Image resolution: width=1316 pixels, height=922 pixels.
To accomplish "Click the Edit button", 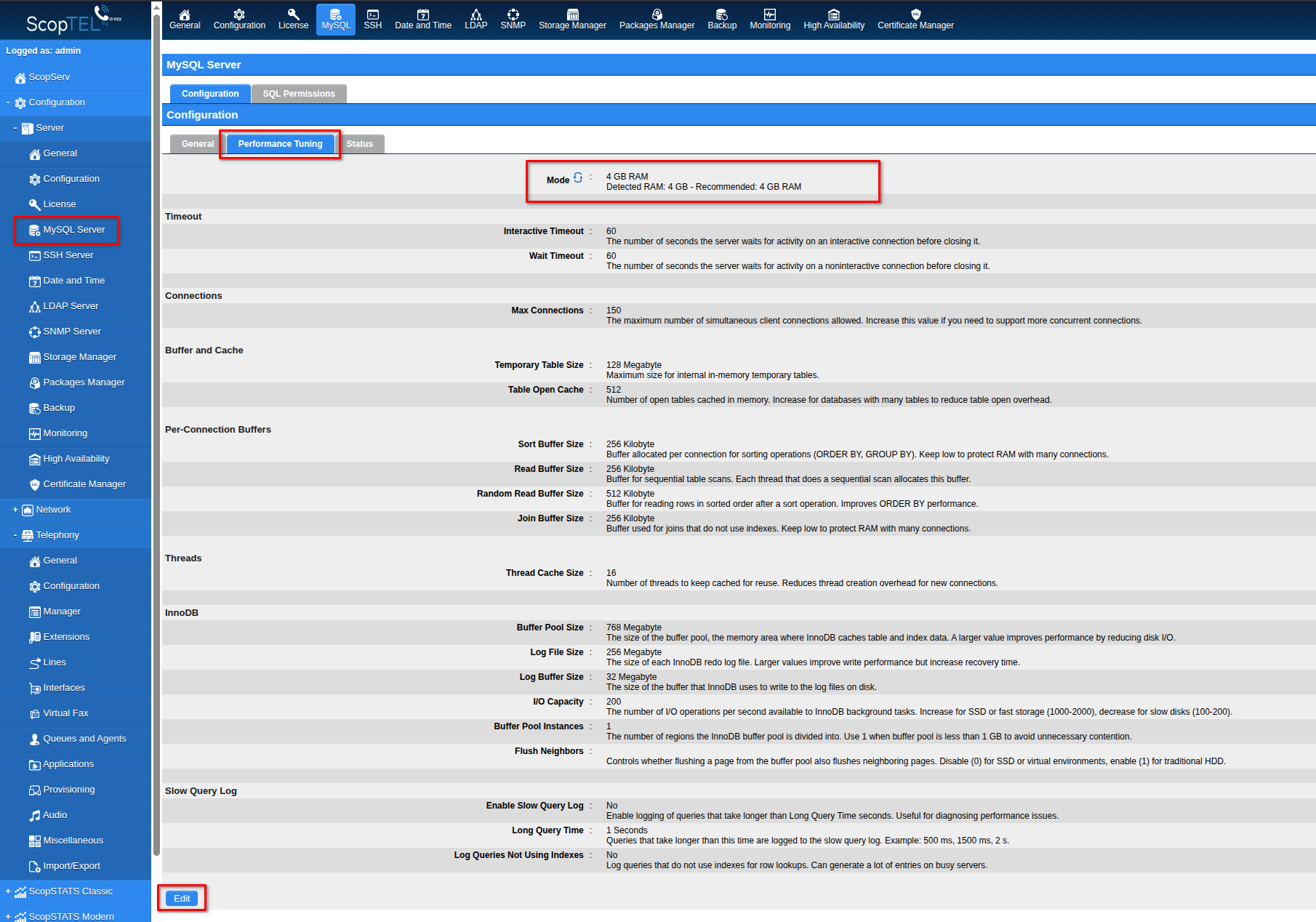I will click(x=182, y=899).
